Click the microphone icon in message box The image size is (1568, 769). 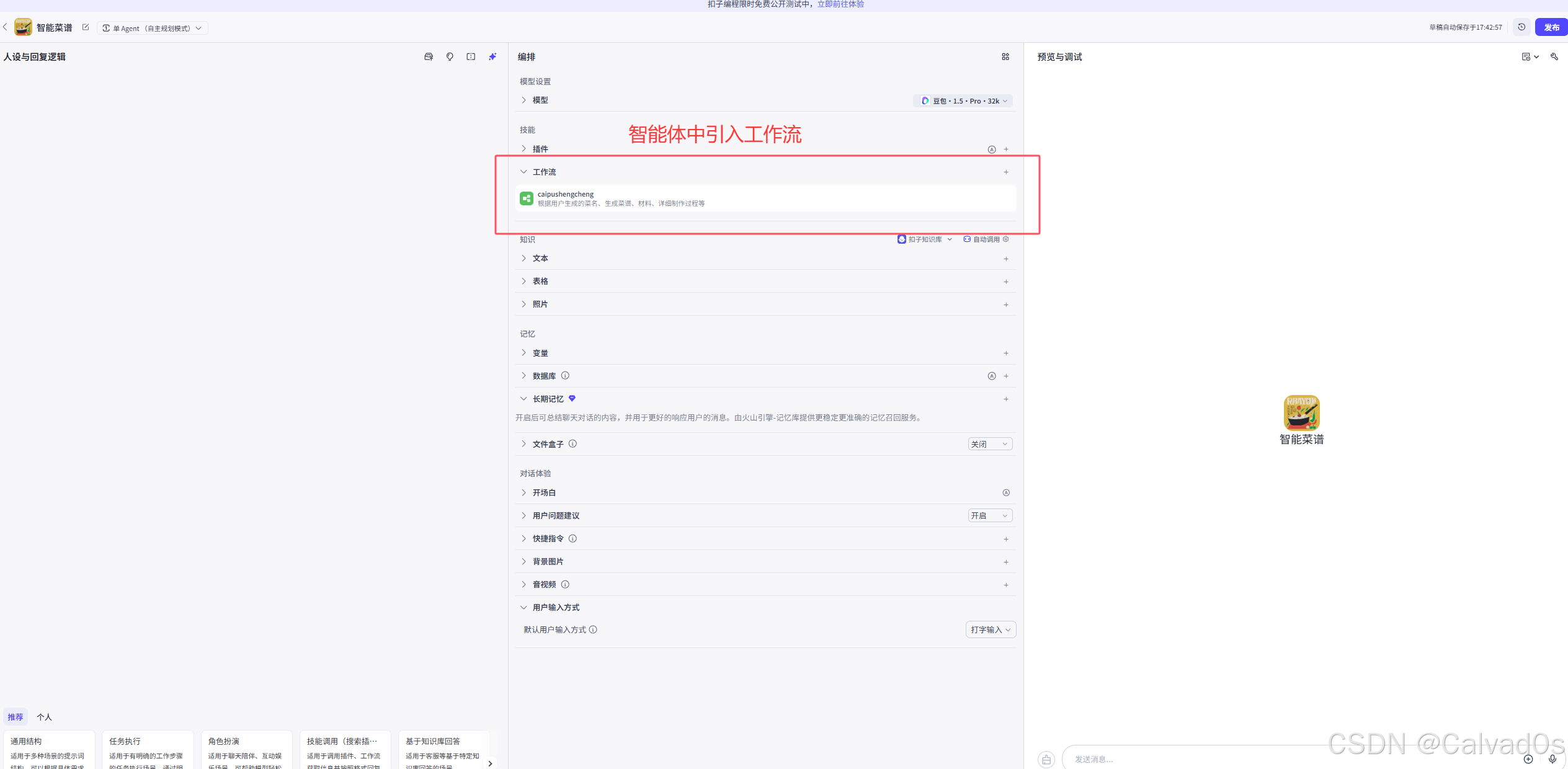[x=1552, y=758]
